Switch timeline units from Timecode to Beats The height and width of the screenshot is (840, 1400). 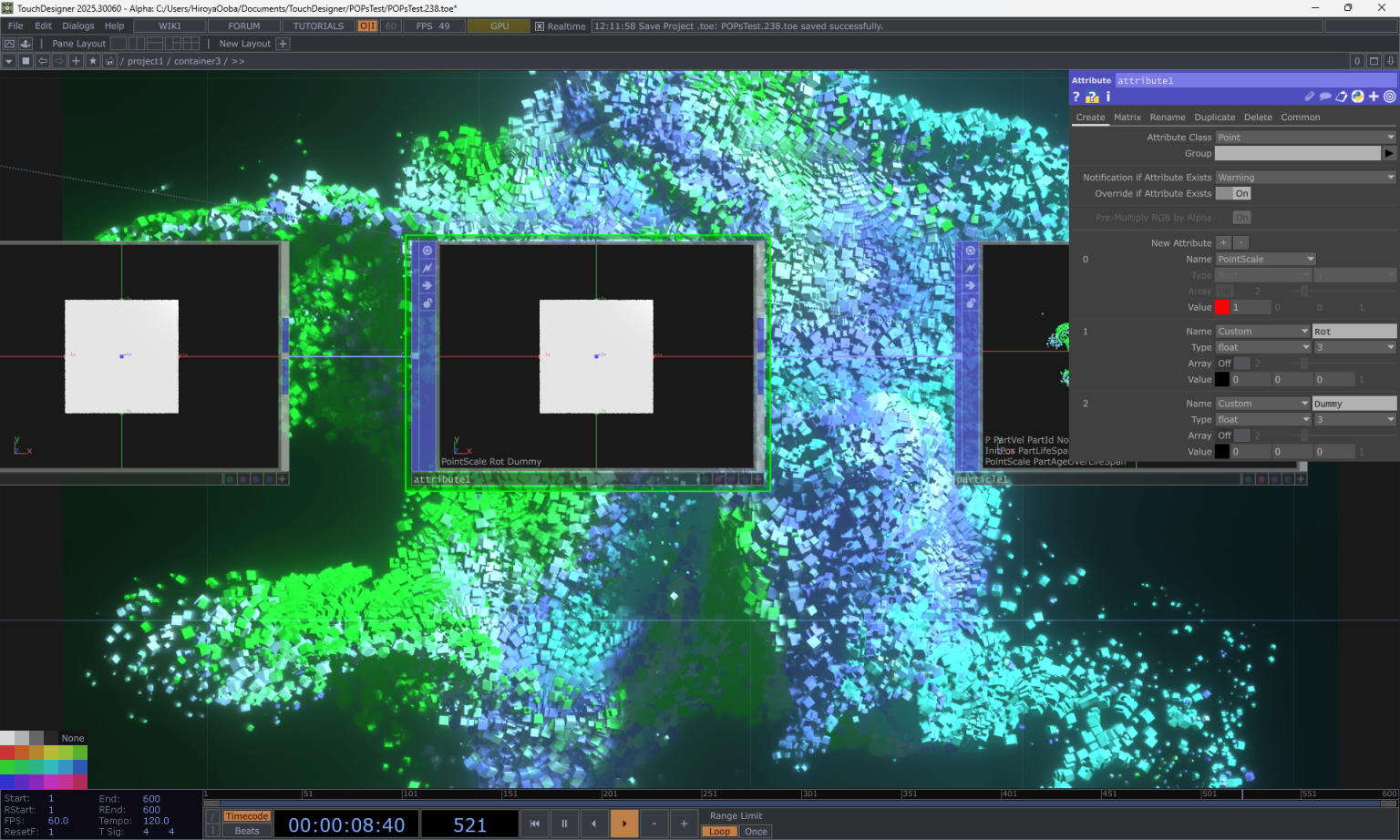(245, 830)
